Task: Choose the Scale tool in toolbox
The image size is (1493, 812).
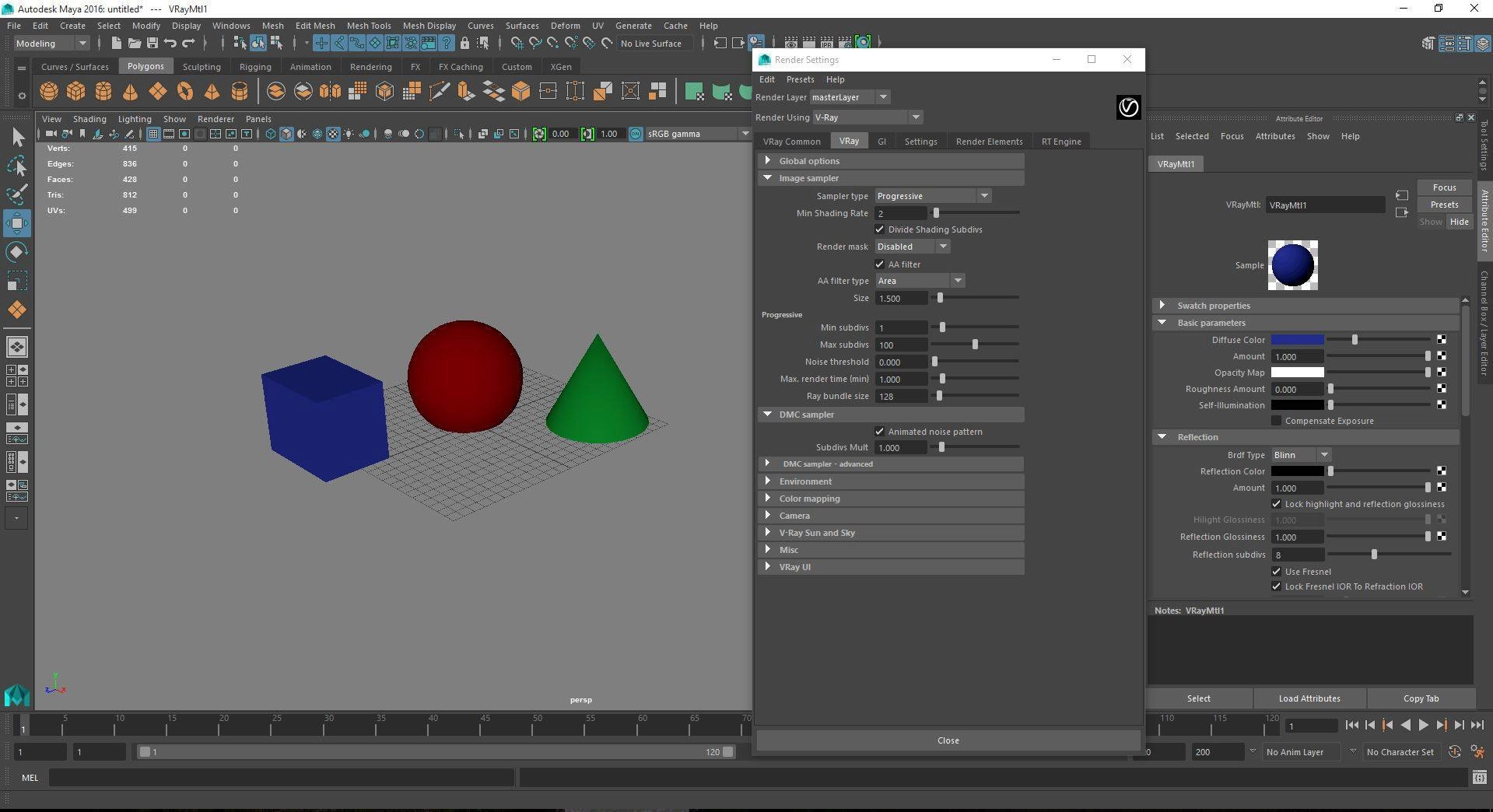Action: 17,281
